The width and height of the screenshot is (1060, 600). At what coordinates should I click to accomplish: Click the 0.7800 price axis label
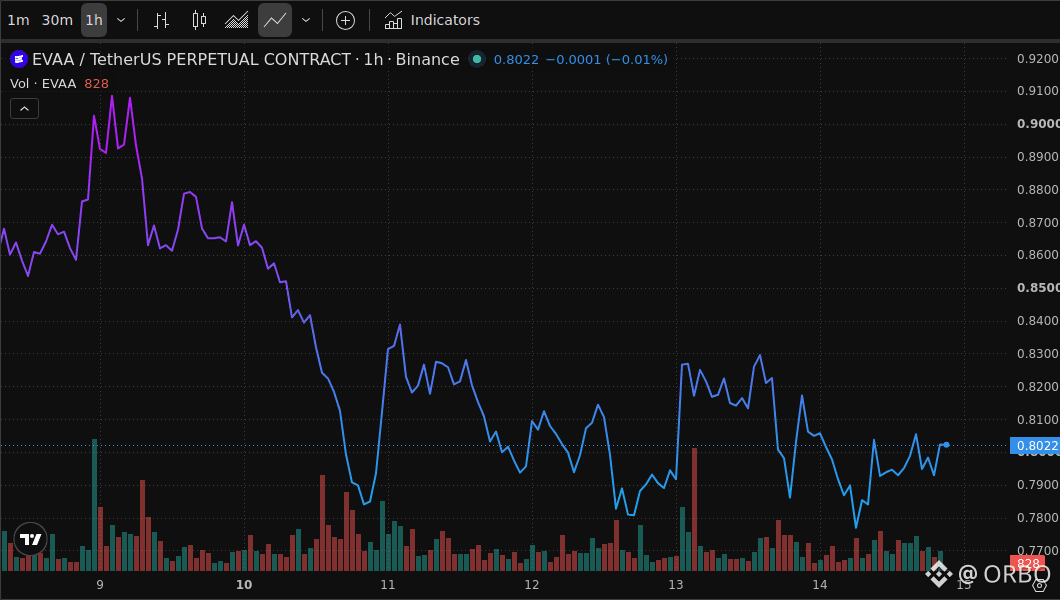[x=1038, y=518]
